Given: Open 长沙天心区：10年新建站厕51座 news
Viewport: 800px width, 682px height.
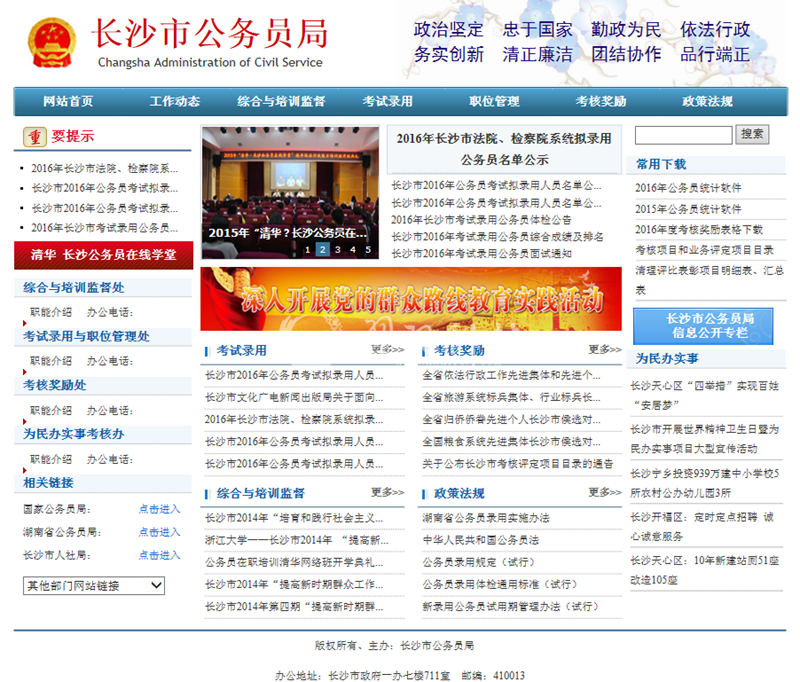Looking at the screenshot, I should [x=705, y=570].
